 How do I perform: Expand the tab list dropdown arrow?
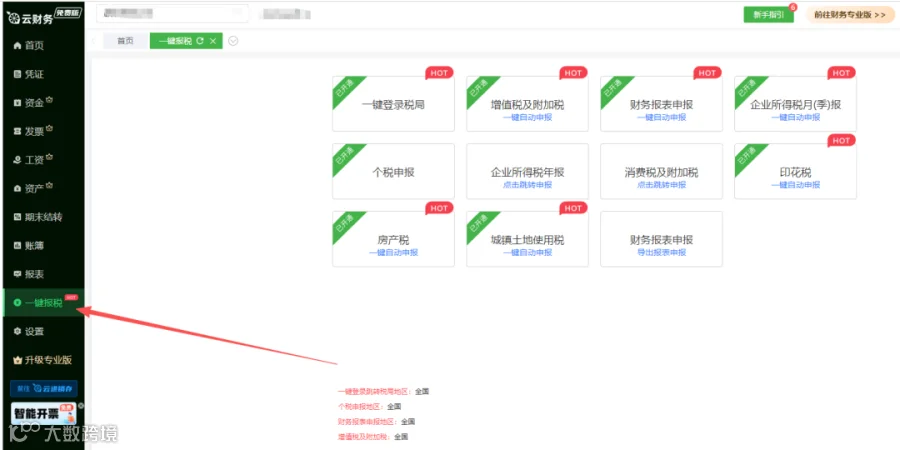pyautogui.click(x=233, y=41)
